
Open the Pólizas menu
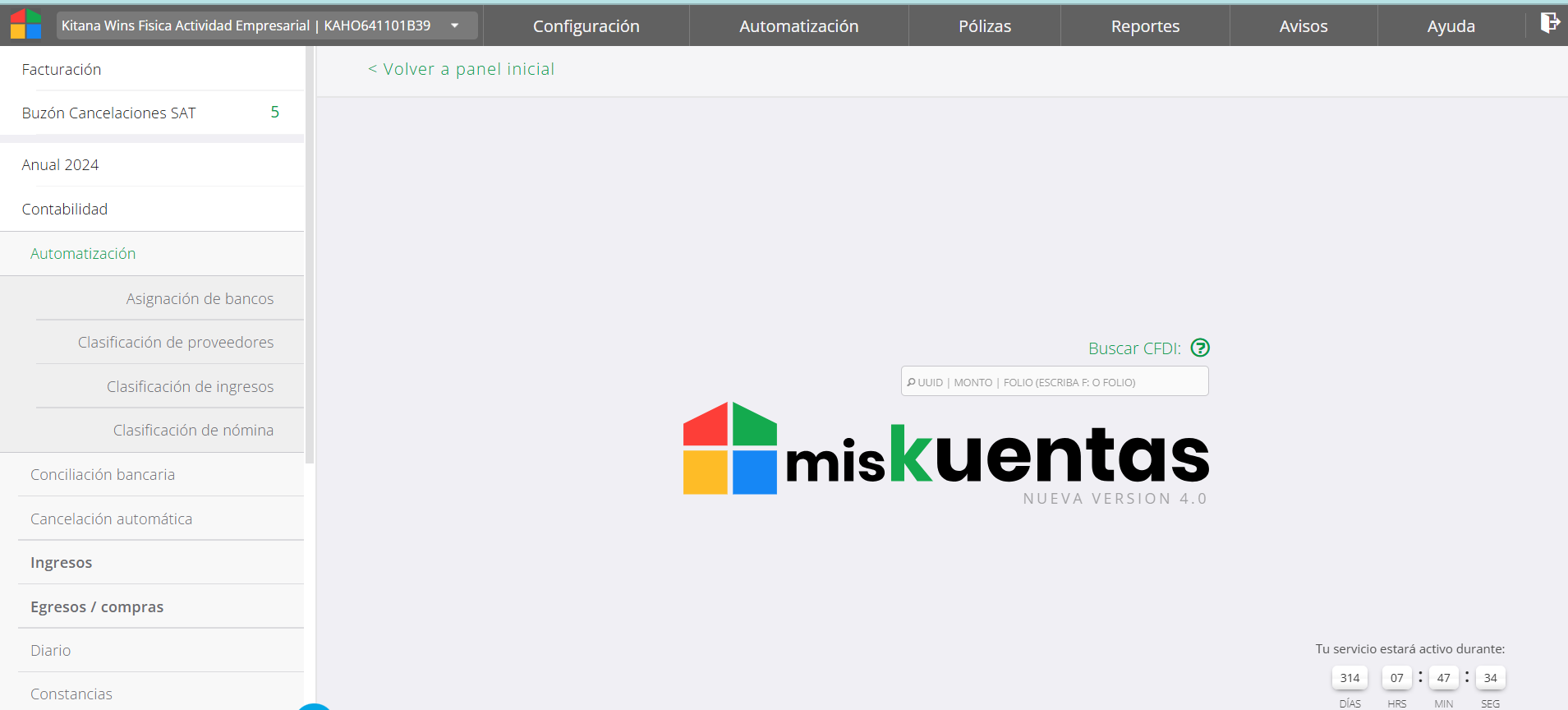(984, 26)
